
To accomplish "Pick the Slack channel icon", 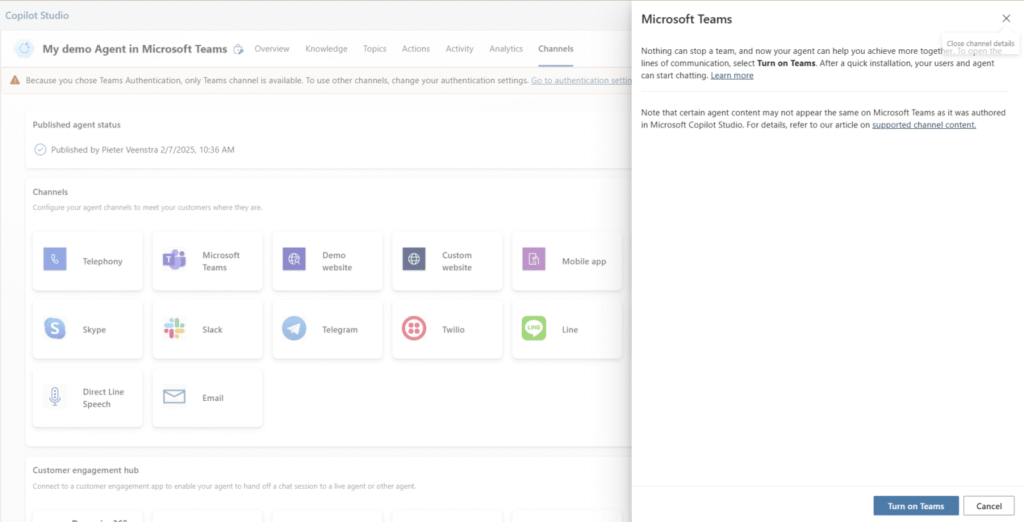I will tap(174, 328).
